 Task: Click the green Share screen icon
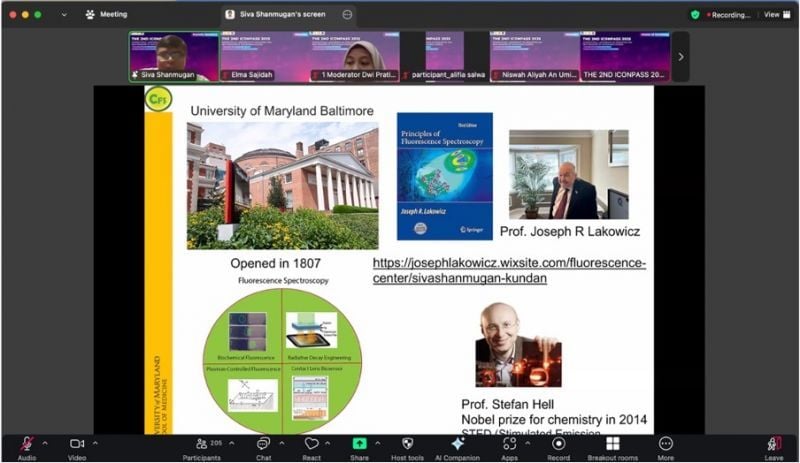coord(359,444)
